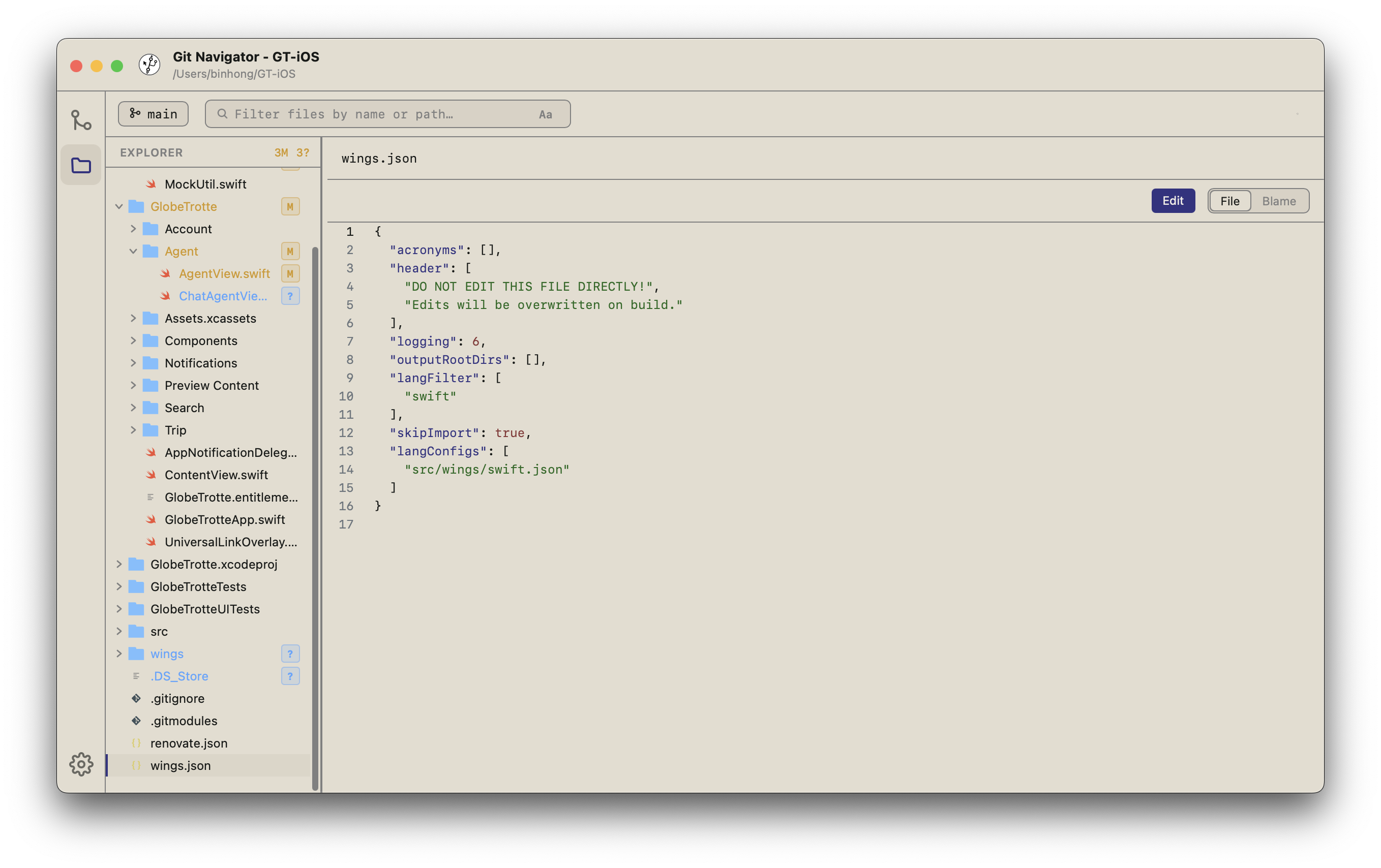The width and height of the screenshot is (1381, 868).
Task: Click the Git Navigator app logo icon
Action: coord(149,64)
